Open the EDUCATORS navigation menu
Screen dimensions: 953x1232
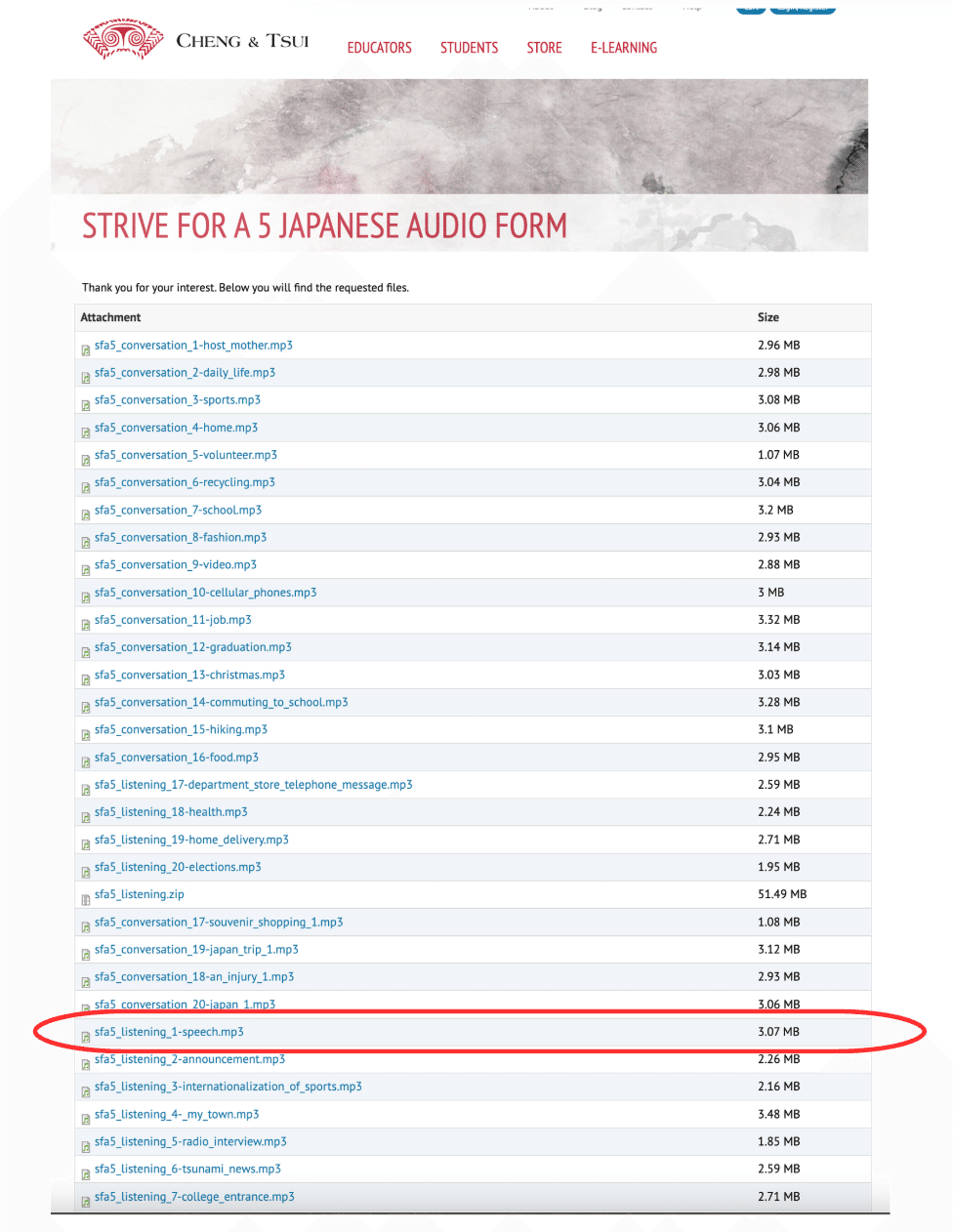(379, 47)
